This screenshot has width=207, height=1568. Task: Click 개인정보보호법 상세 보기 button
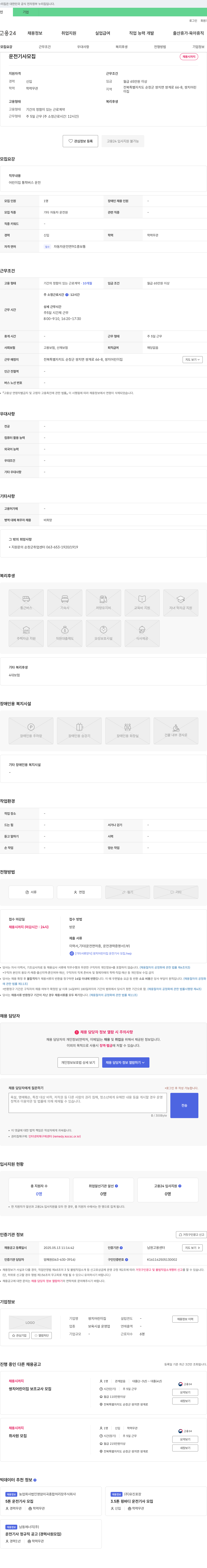click(x=78, y=1062)
